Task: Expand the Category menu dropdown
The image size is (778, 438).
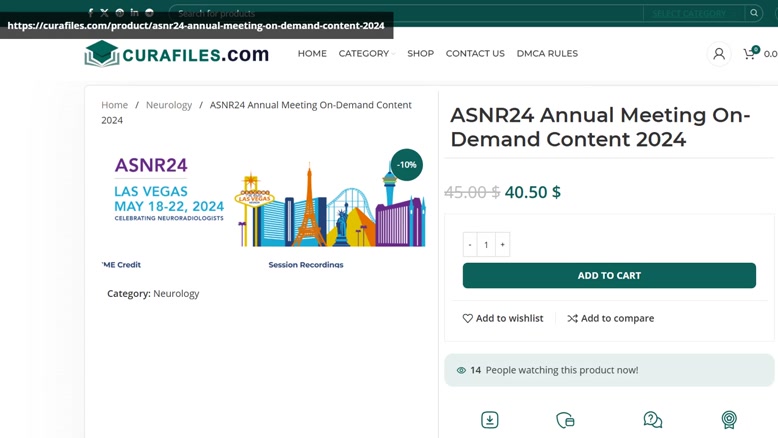Action: (x=367, y=54)
